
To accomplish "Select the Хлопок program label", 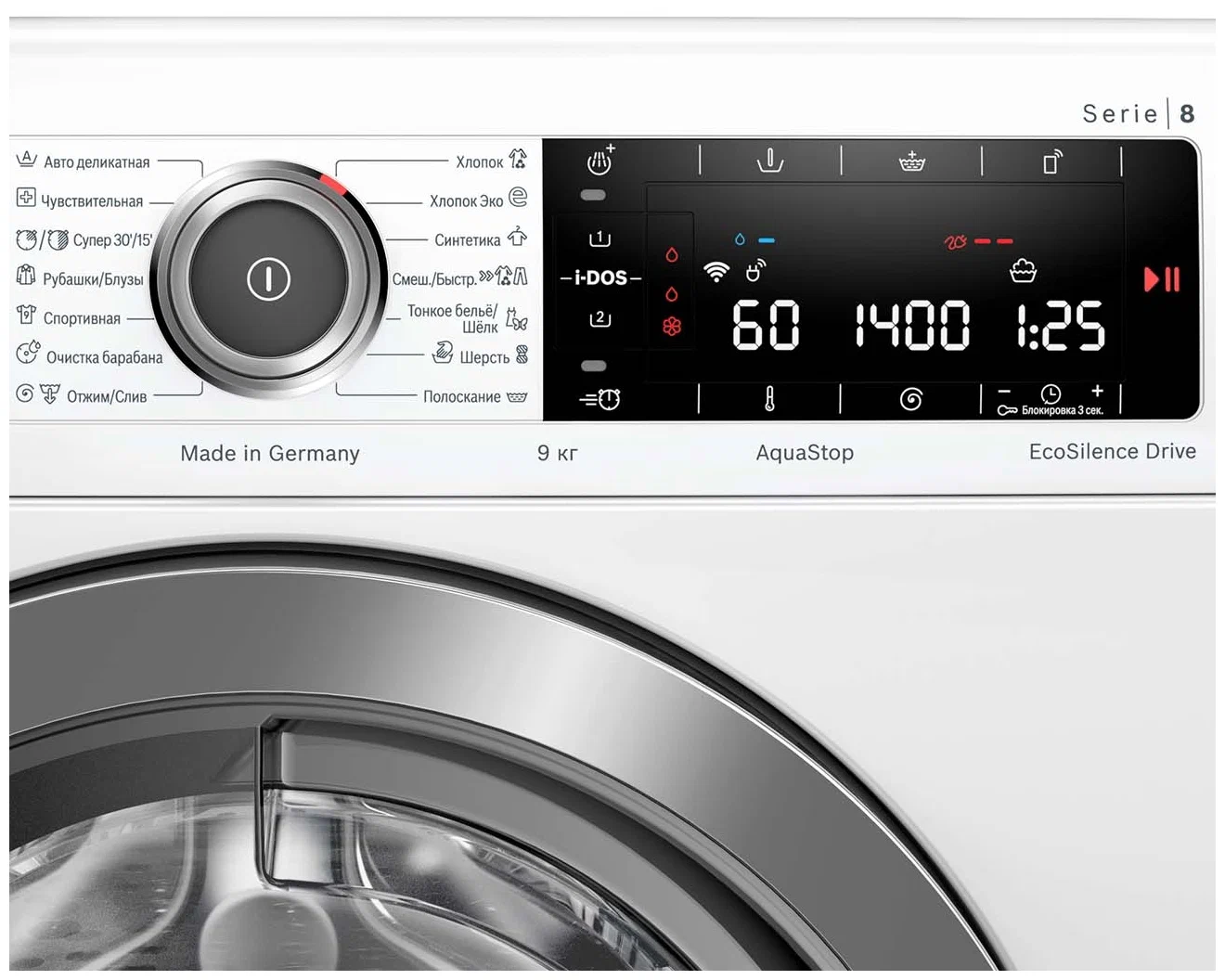I will coord(479,162).
